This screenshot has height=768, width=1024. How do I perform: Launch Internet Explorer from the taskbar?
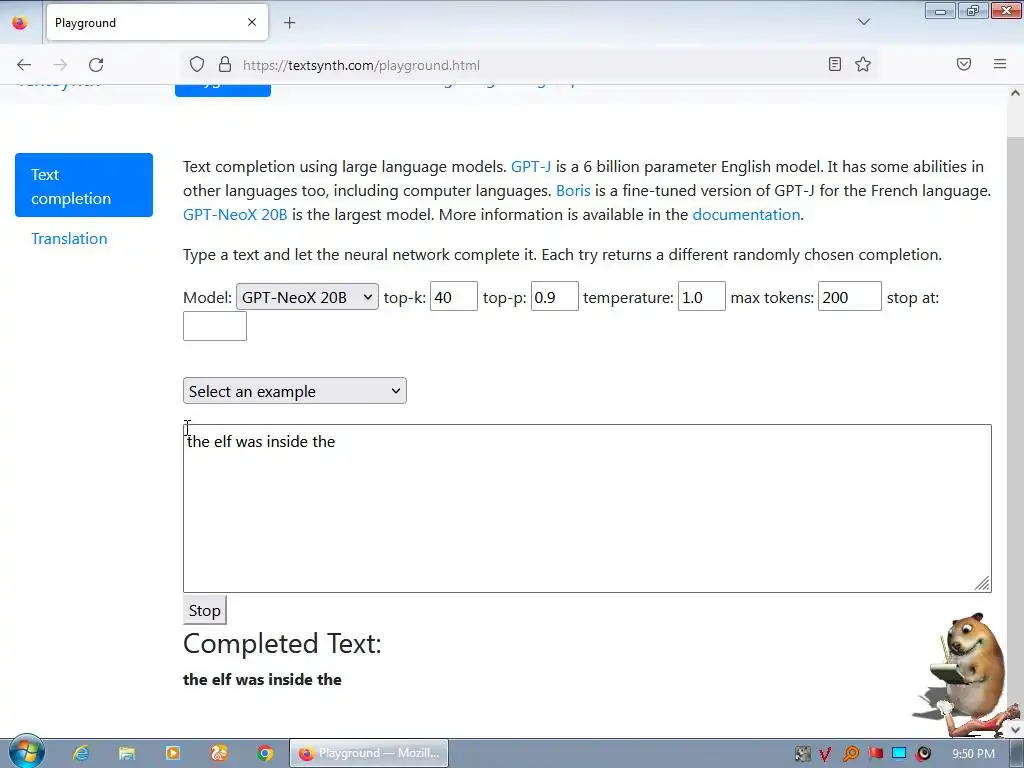(81, 753)
